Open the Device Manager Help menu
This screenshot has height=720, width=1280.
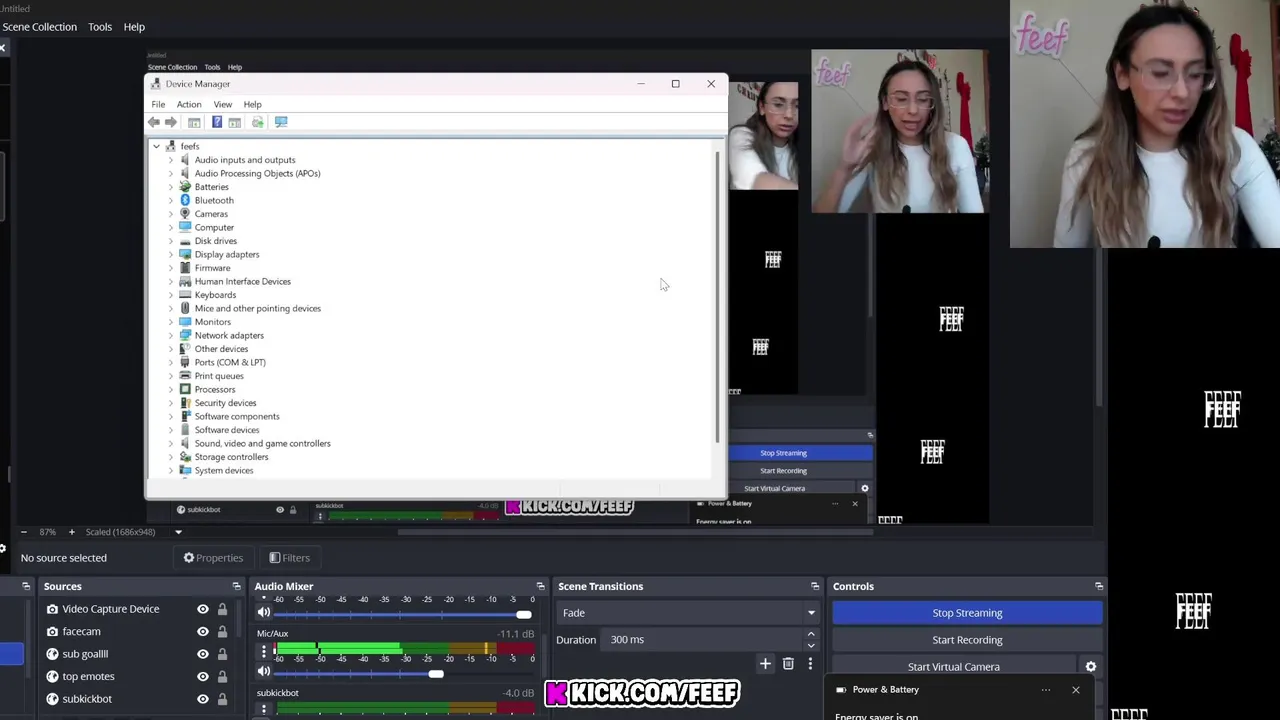tap(252, 104)
